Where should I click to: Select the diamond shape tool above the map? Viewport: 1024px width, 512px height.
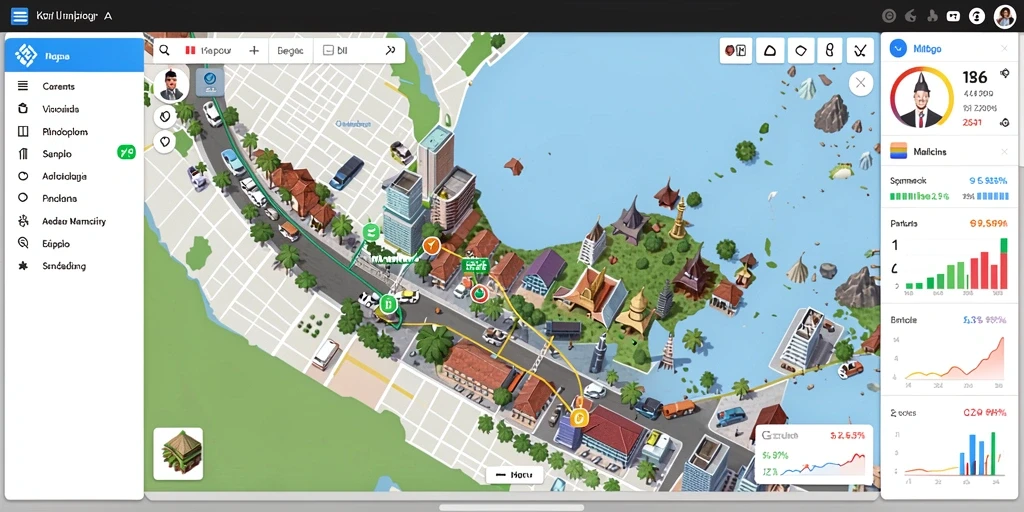801,50
